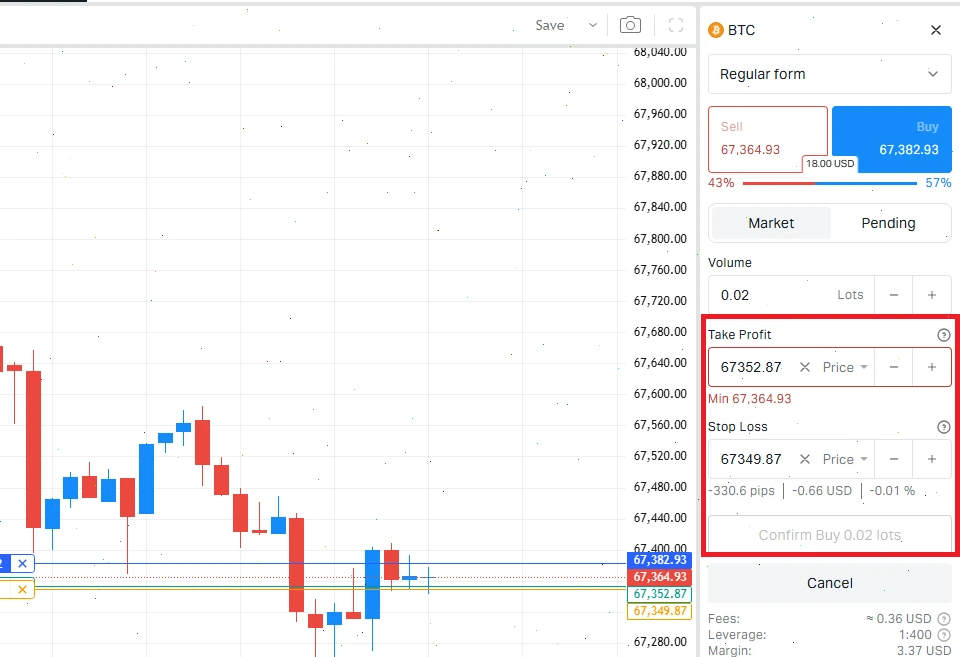Image resolution: width=960 pixels, height=657 pixels.
Task: Click the camera chart snapshot icon
Action: [630, 24]
